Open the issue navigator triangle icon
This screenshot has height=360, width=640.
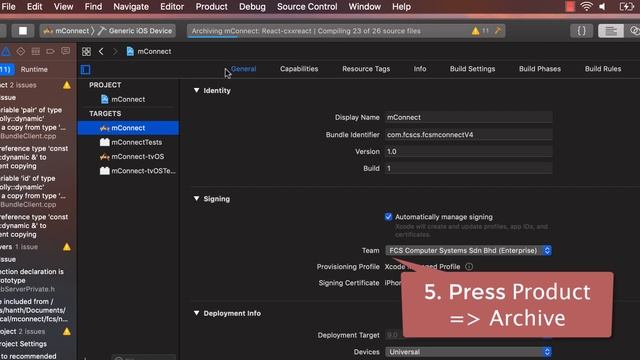point(6,51)
